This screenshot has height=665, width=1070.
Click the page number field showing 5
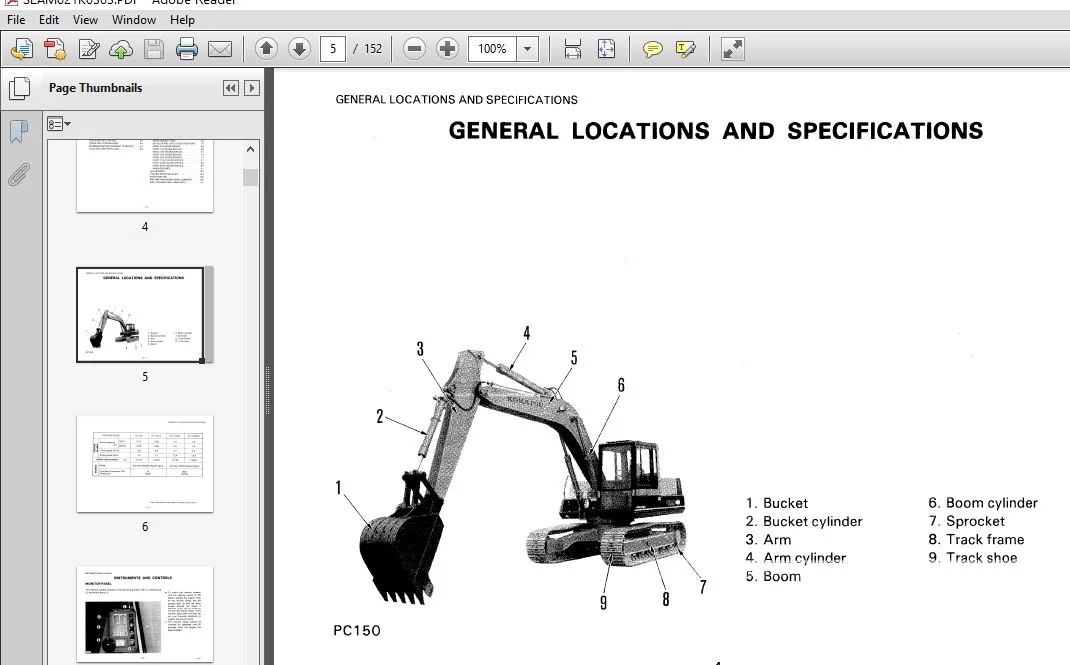pyautogui.click(x=333, y=49)
